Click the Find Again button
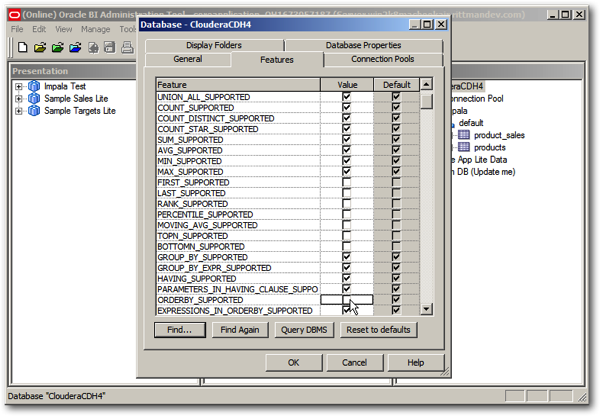Image resolution: width=600 pixels, height=416 pixels. coord(240,330)
